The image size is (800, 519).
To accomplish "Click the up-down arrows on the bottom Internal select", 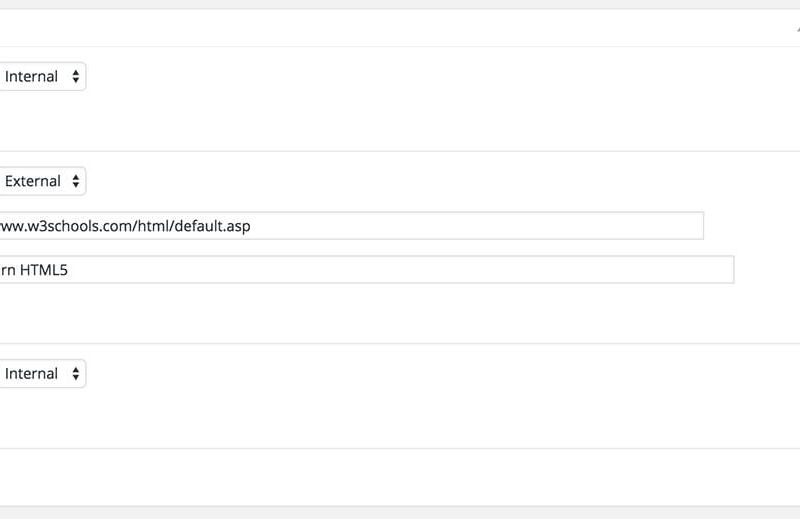I will (x=76, y=374).
